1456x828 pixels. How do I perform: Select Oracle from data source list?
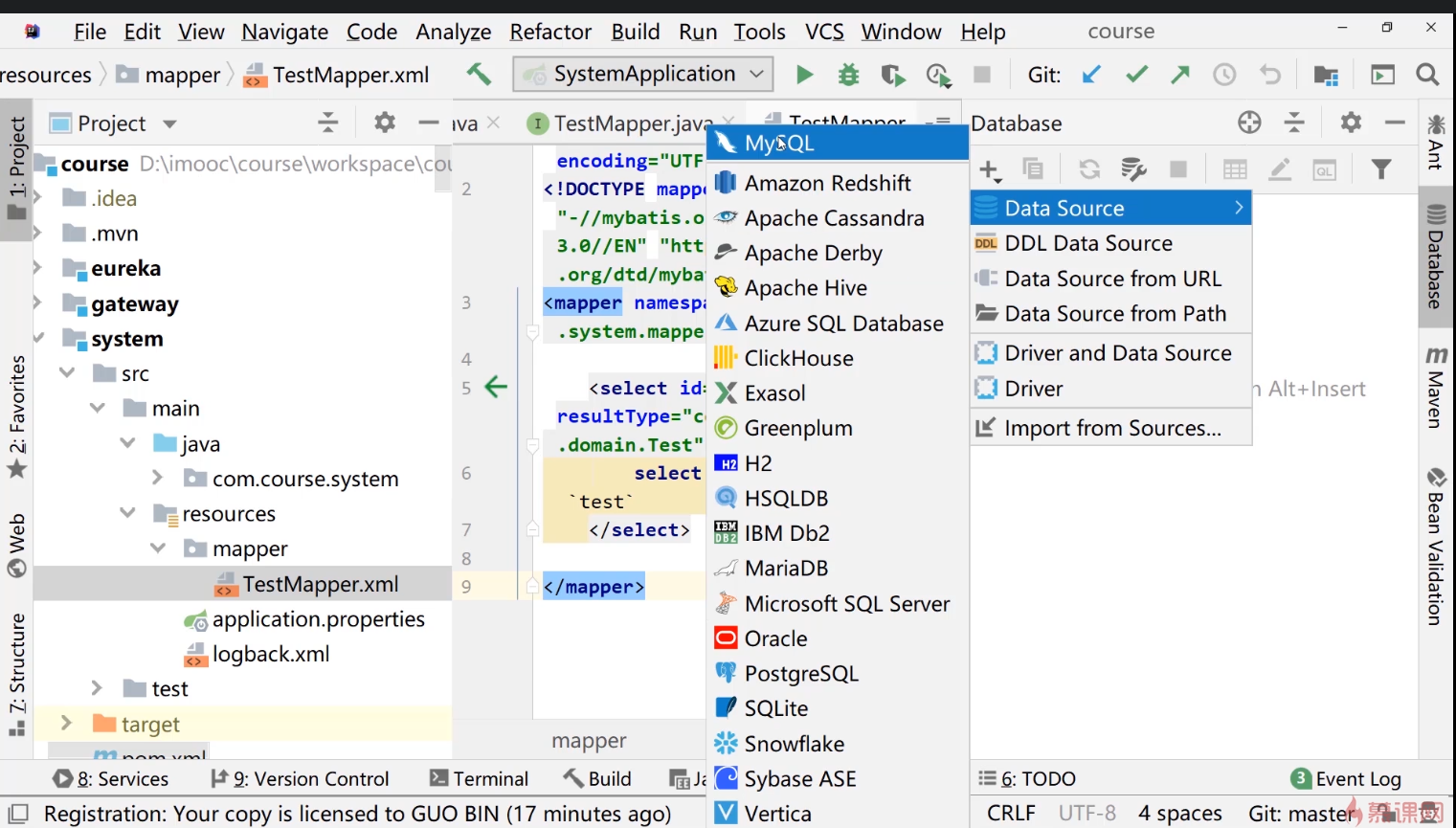[x=838, y=638]
